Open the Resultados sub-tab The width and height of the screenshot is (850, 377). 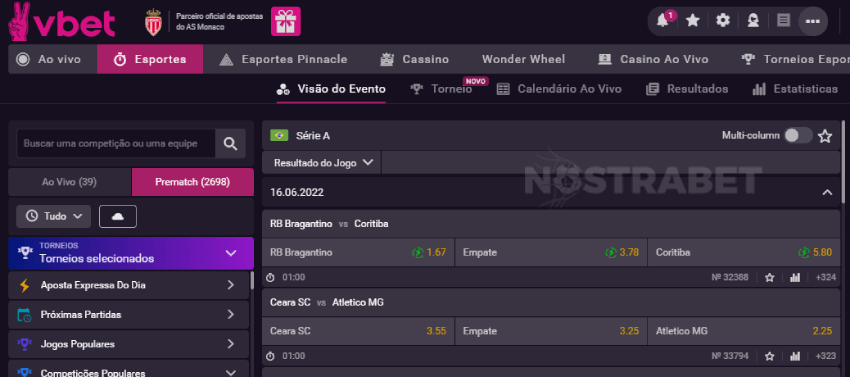point(687,89)
